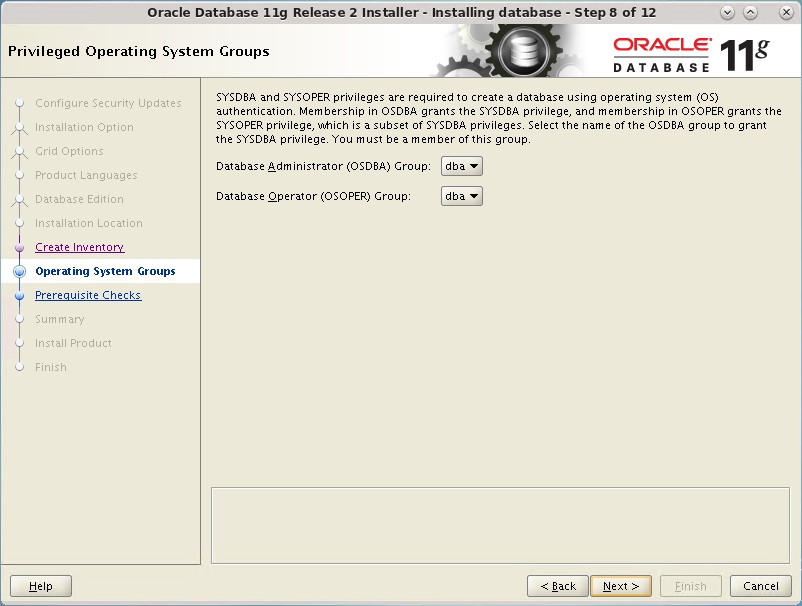
Task: Click the Summary step label
Action: tap(60, 319)
